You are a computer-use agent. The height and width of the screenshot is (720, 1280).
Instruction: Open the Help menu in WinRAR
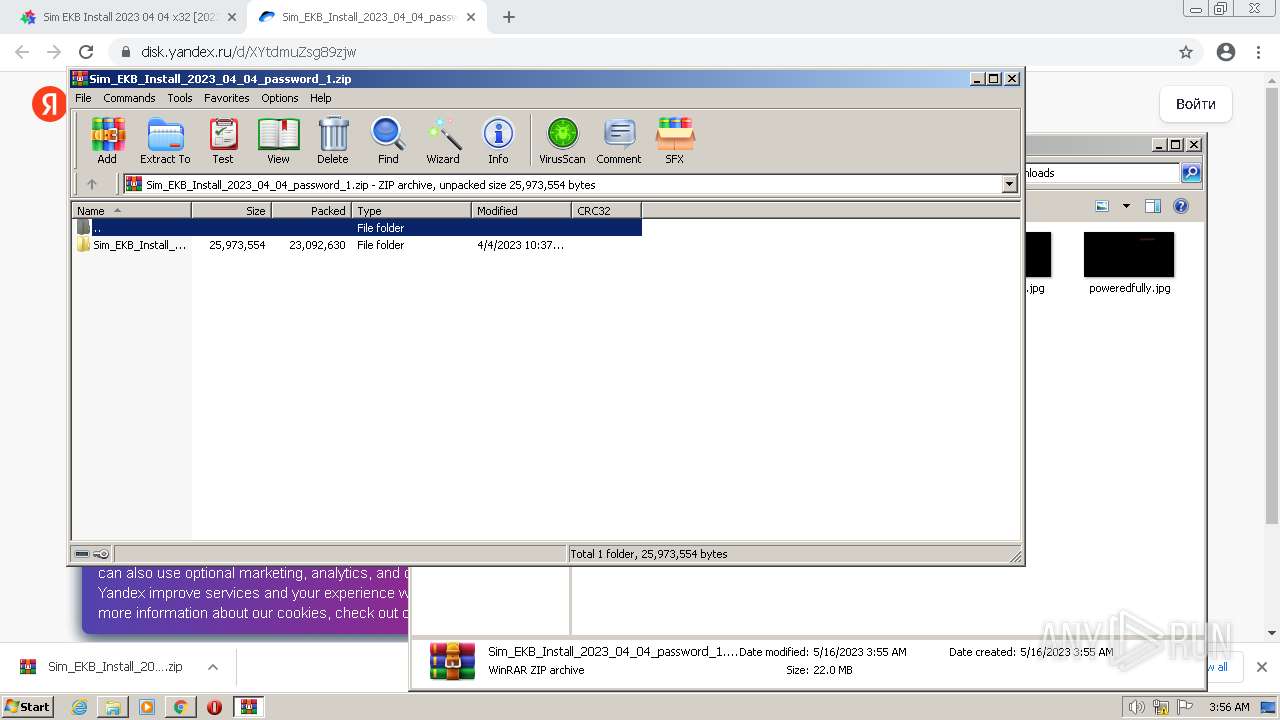320,98
